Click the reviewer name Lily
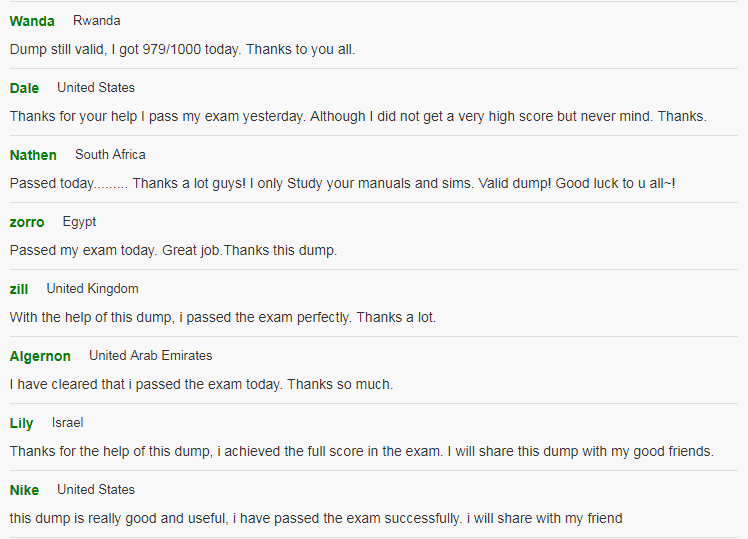 21,423
